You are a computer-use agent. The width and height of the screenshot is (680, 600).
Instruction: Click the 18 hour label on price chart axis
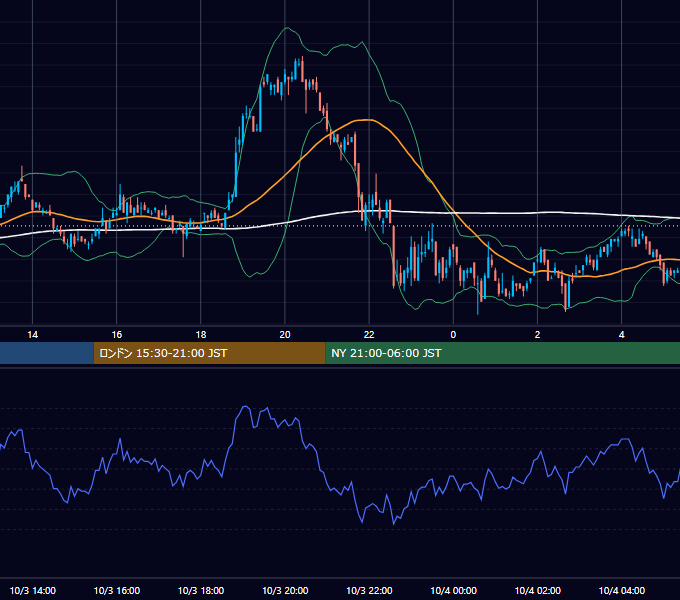pyautogui.click(x=201, y=335)
